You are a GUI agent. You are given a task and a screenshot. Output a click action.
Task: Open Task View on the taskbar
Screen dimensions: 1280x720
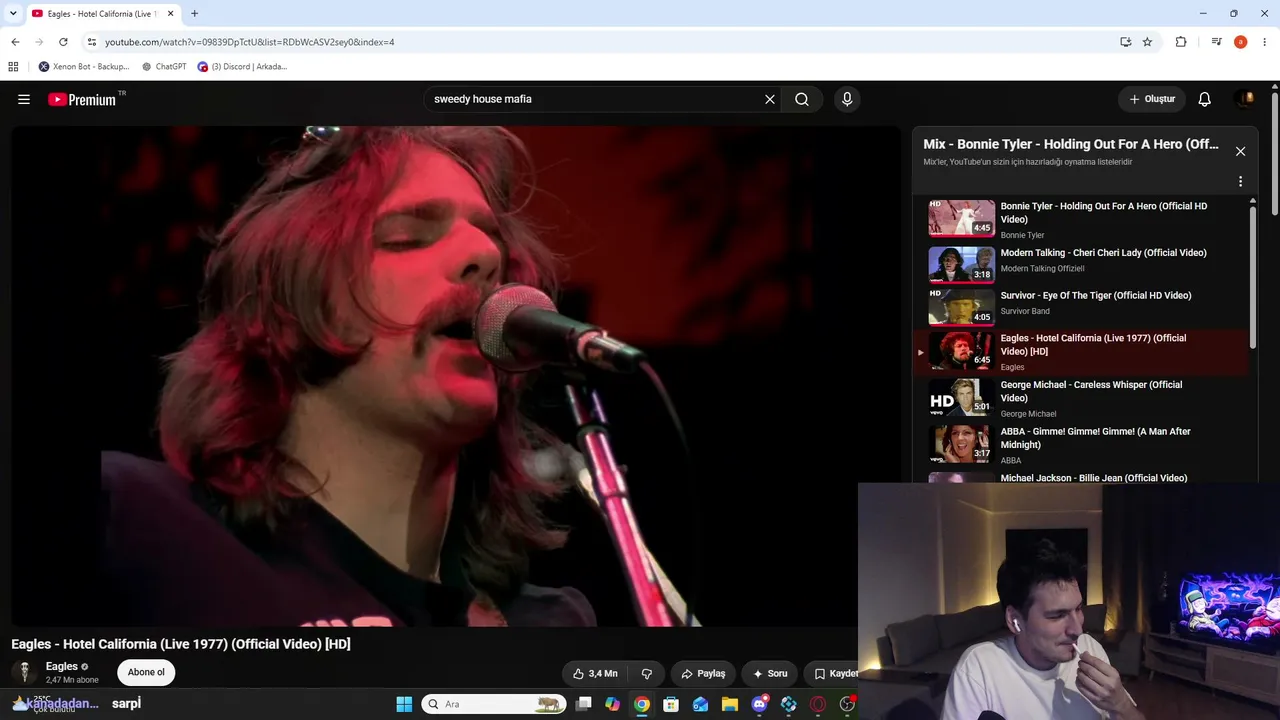point(583,704)
